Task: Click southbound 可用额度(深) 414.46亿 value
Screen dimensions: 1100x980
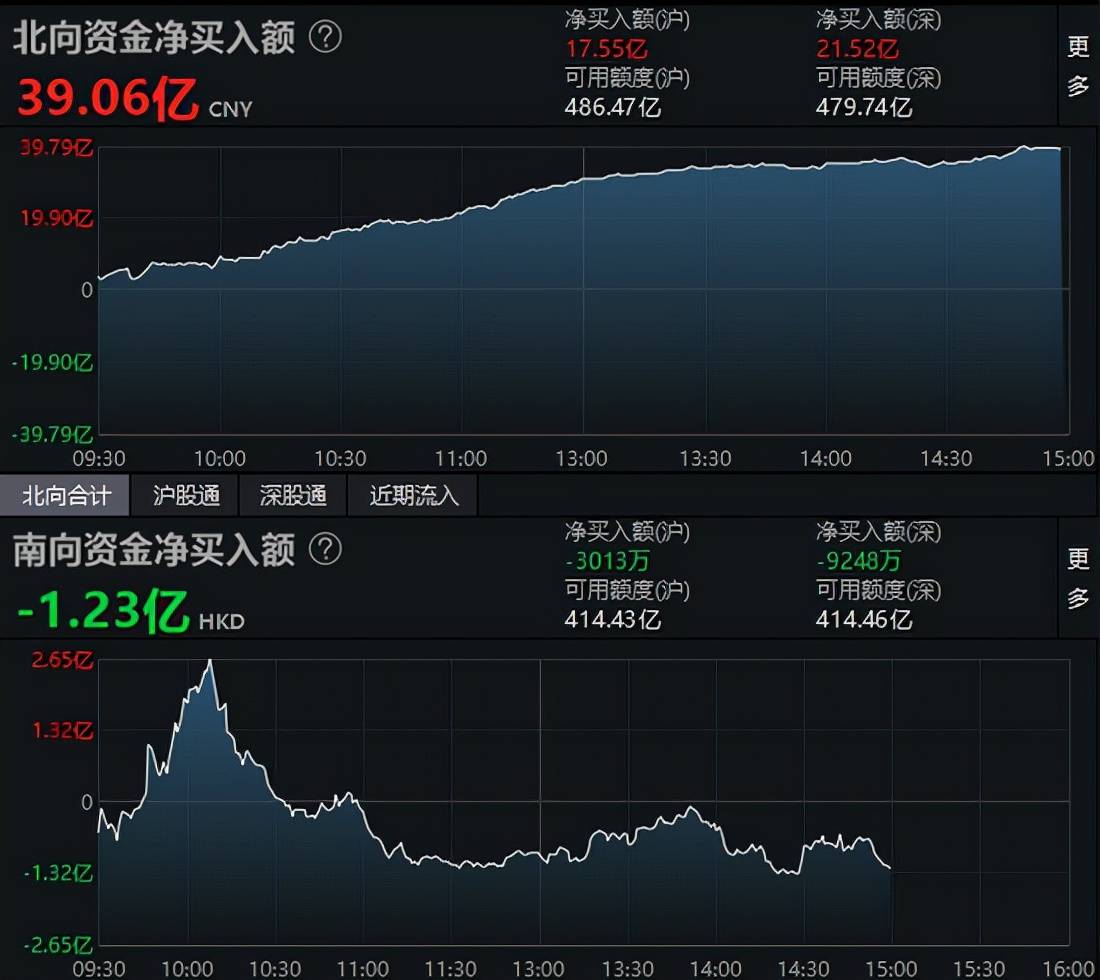Action: coord(864,619)
